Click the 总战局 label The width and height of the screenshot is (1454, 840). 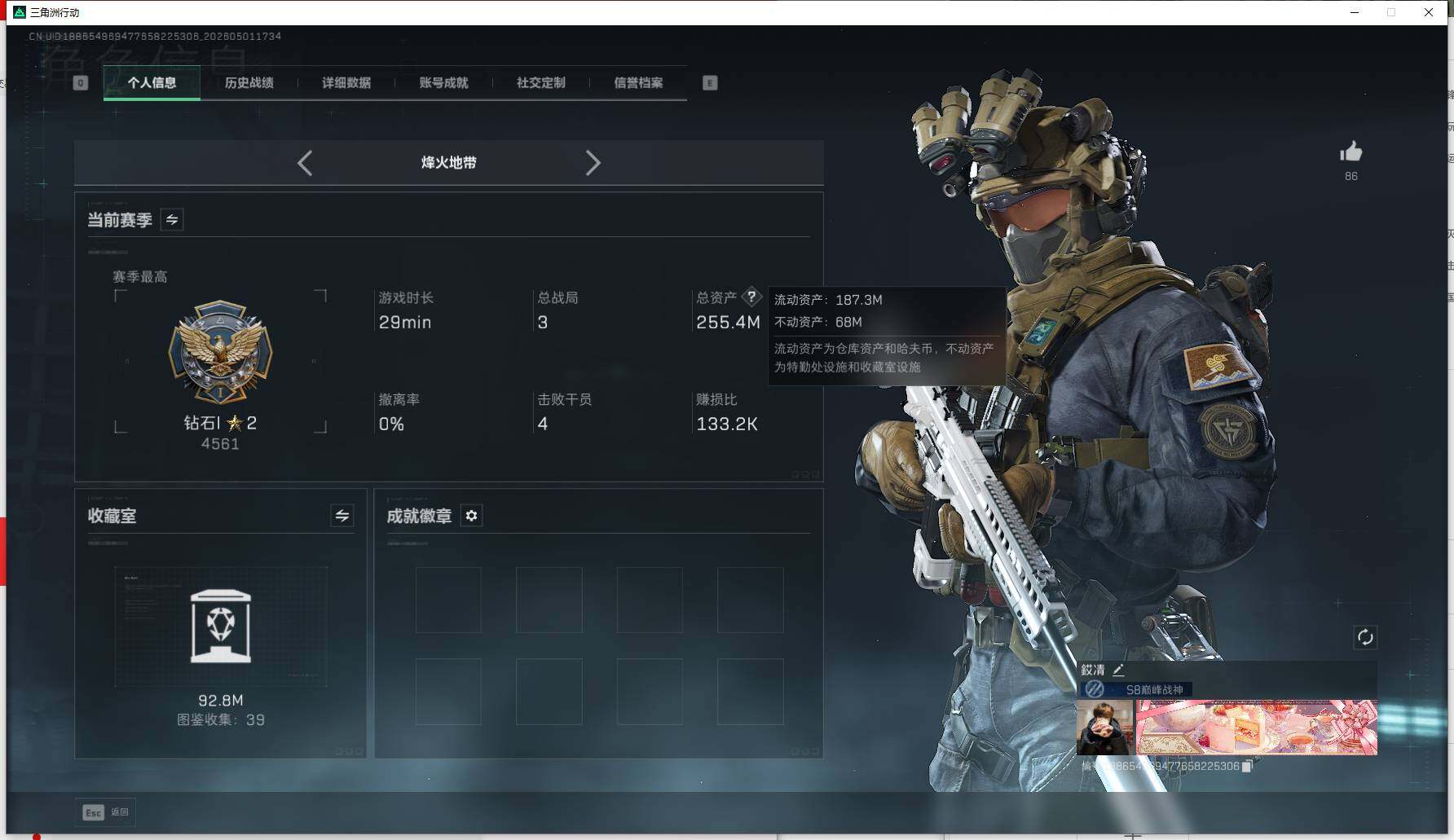click(557, 298)
